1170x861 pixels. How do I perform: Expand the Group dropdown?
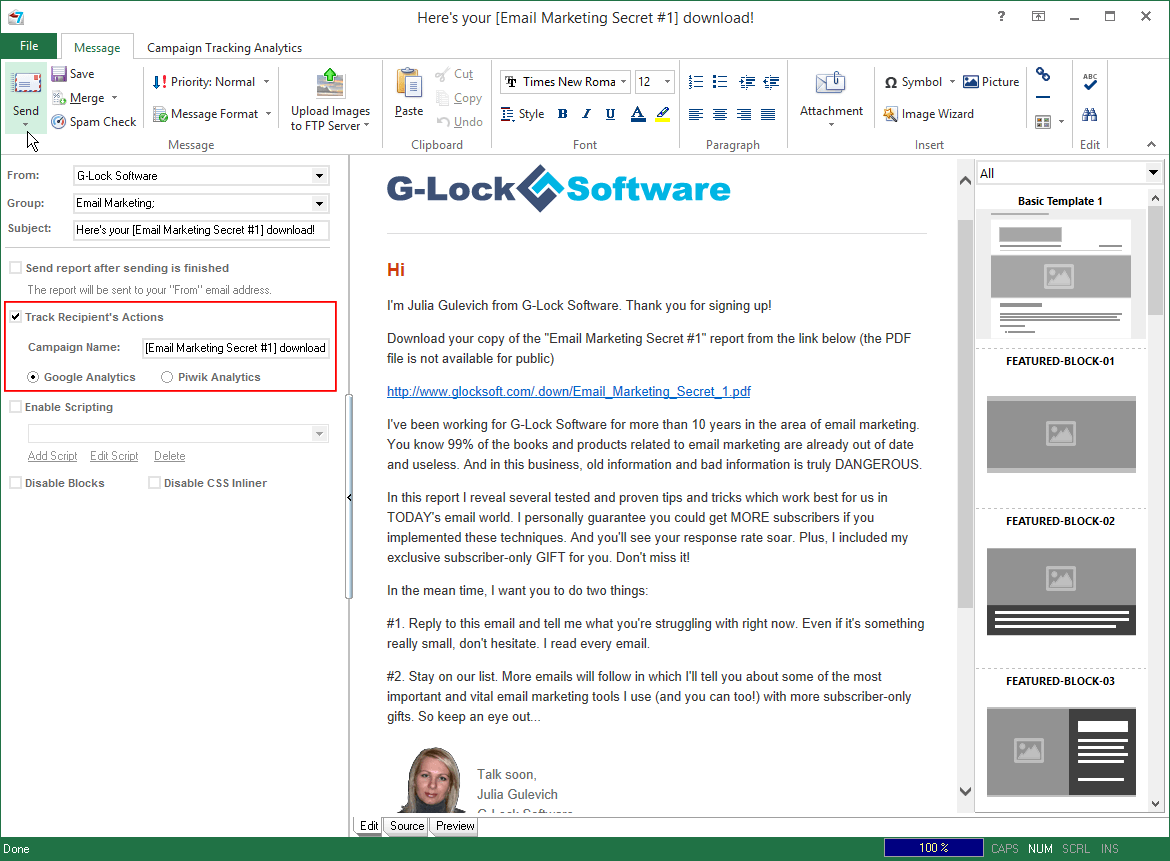point(319,204)
